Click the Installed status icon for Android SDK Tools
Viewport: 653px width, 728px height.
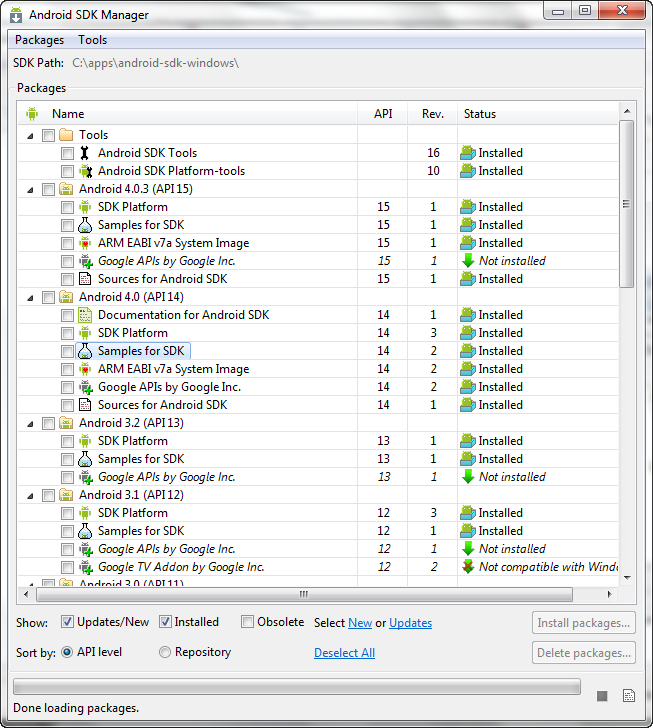[x=468, y=153]
